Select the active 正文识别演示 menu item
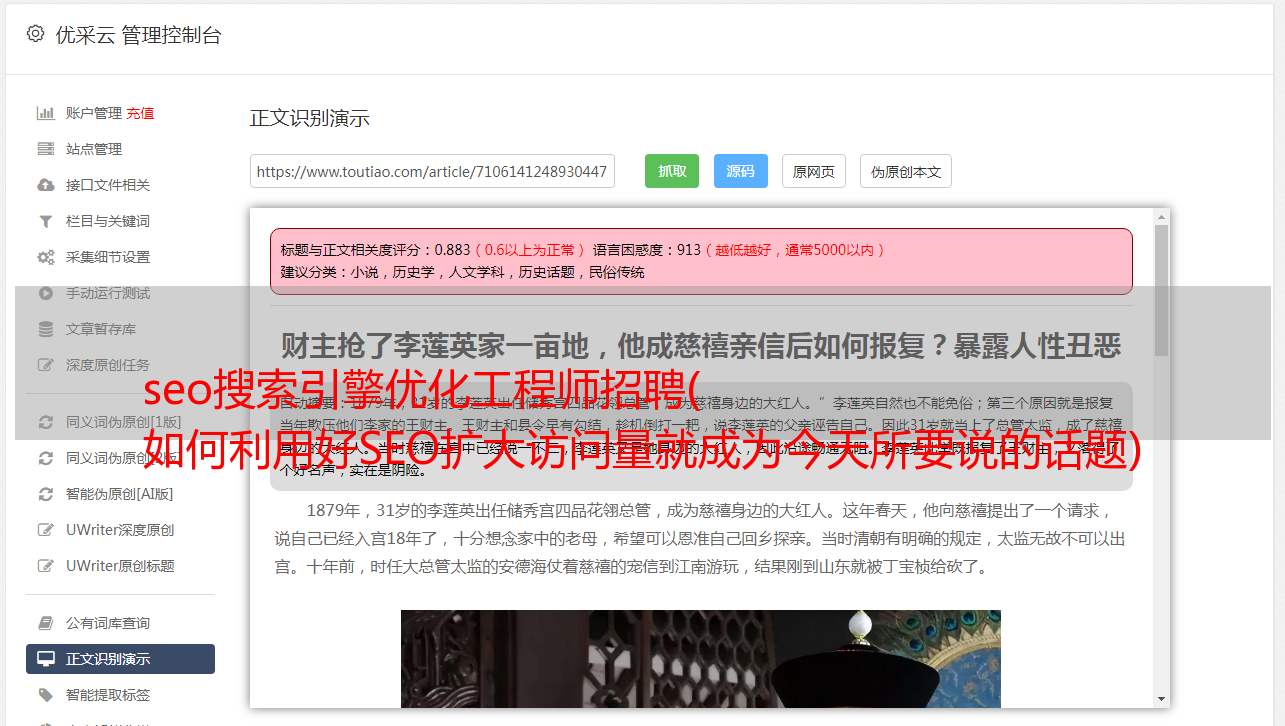 pos(120,659)
